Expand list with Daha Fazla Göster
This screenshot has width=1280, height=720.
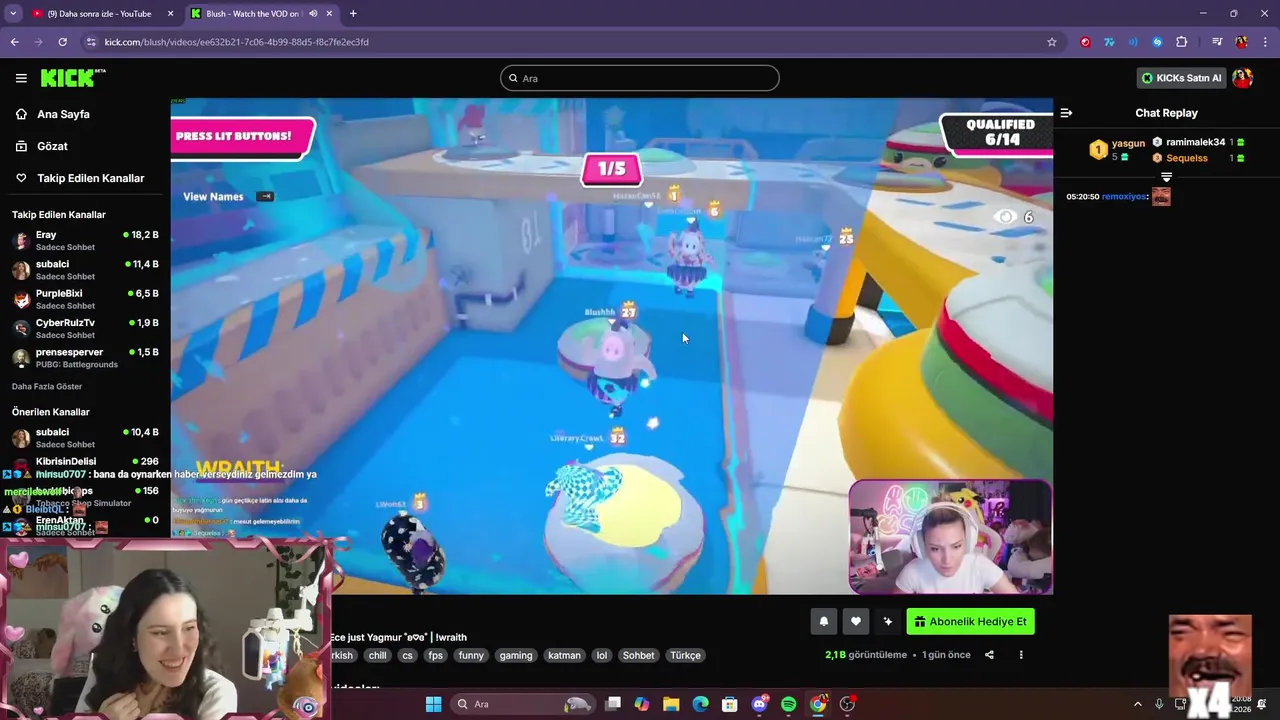coord(47,386)
